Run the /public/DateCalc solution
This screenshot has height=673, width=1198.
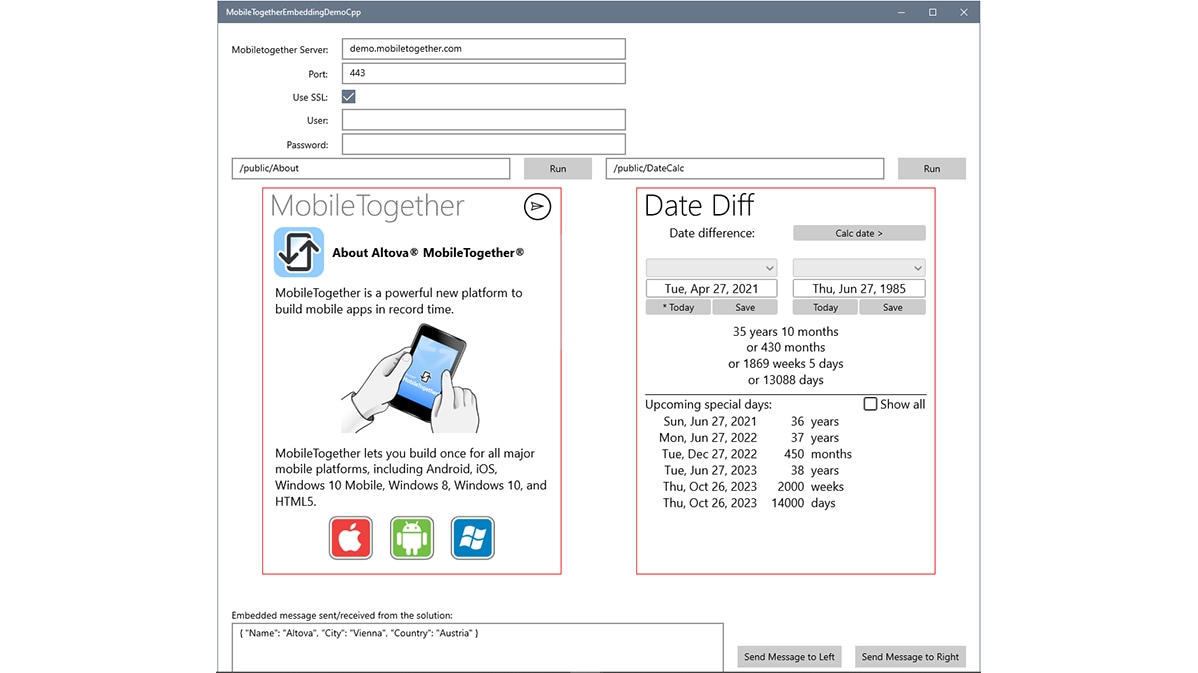(x=931, y=169)
